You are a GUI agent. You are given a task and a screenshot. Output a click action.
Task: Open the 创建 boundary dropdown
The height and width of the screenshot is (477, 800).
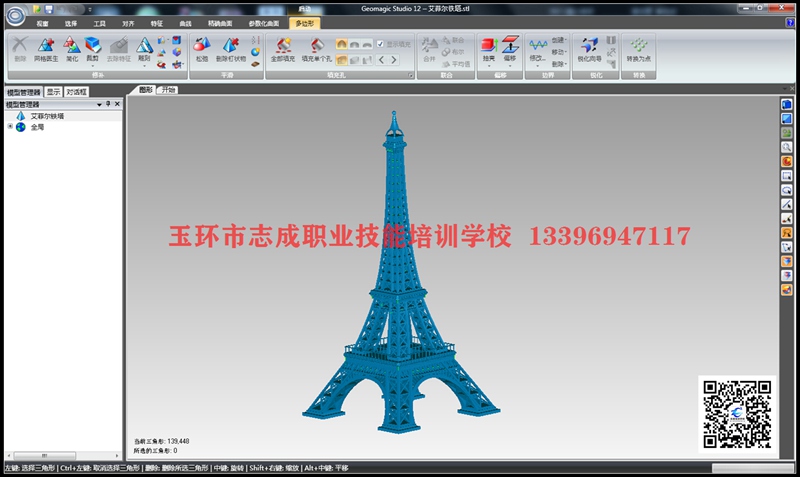click(559, 40)
